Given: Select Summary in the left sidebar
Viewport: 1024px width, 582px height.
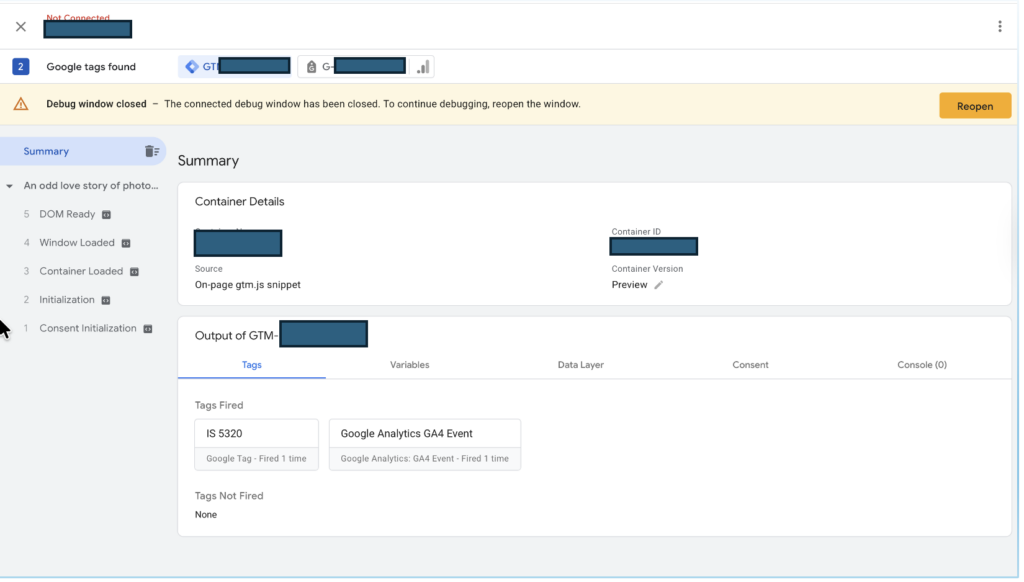Looking at the screenshot, I should click(x=47, y=152).
